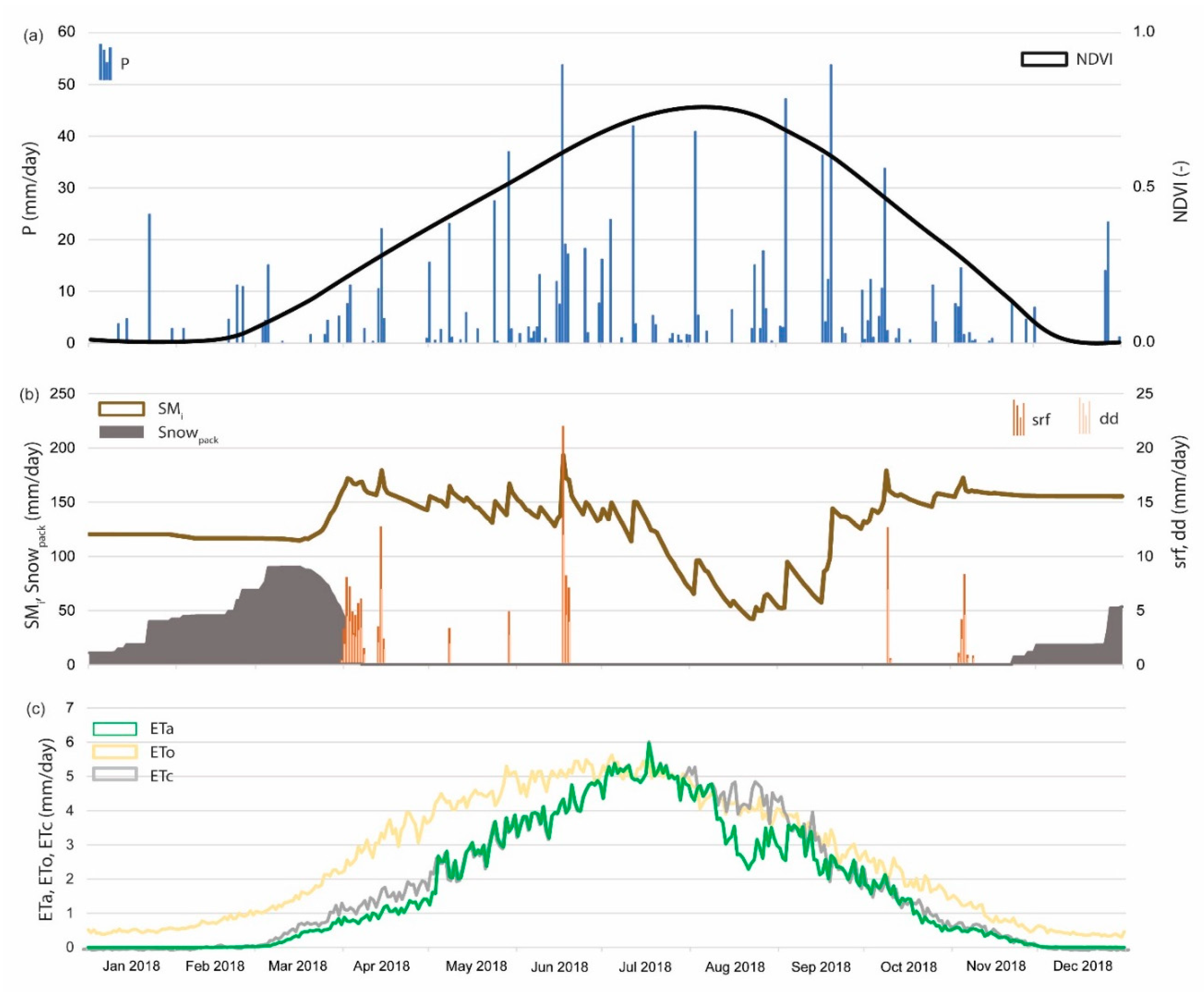The image size is (1204, 992).
Task: Click the blue P precipitation legend icon
Action: [105, 62]
